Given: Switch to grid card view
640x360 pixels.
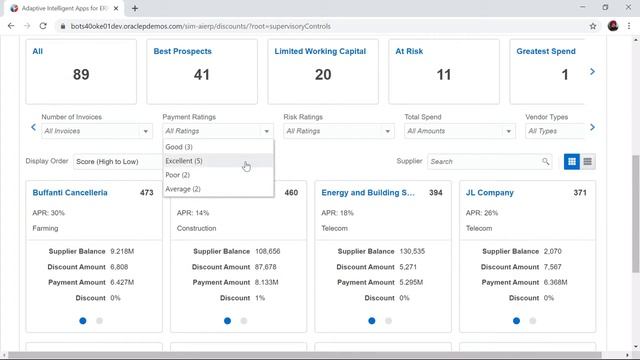Looking at the screenshot, I should coord(572,162).
